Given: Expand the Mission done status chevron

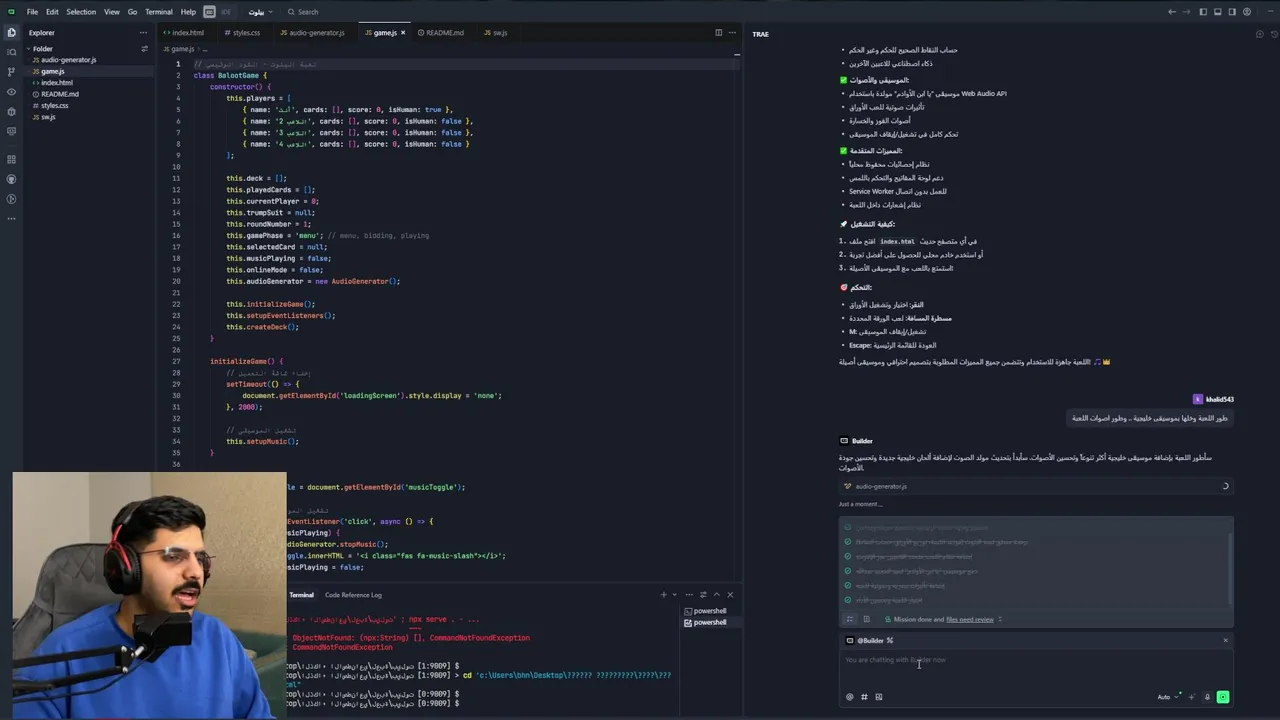Looking at the screenshot, I should tap(1000, 619).
